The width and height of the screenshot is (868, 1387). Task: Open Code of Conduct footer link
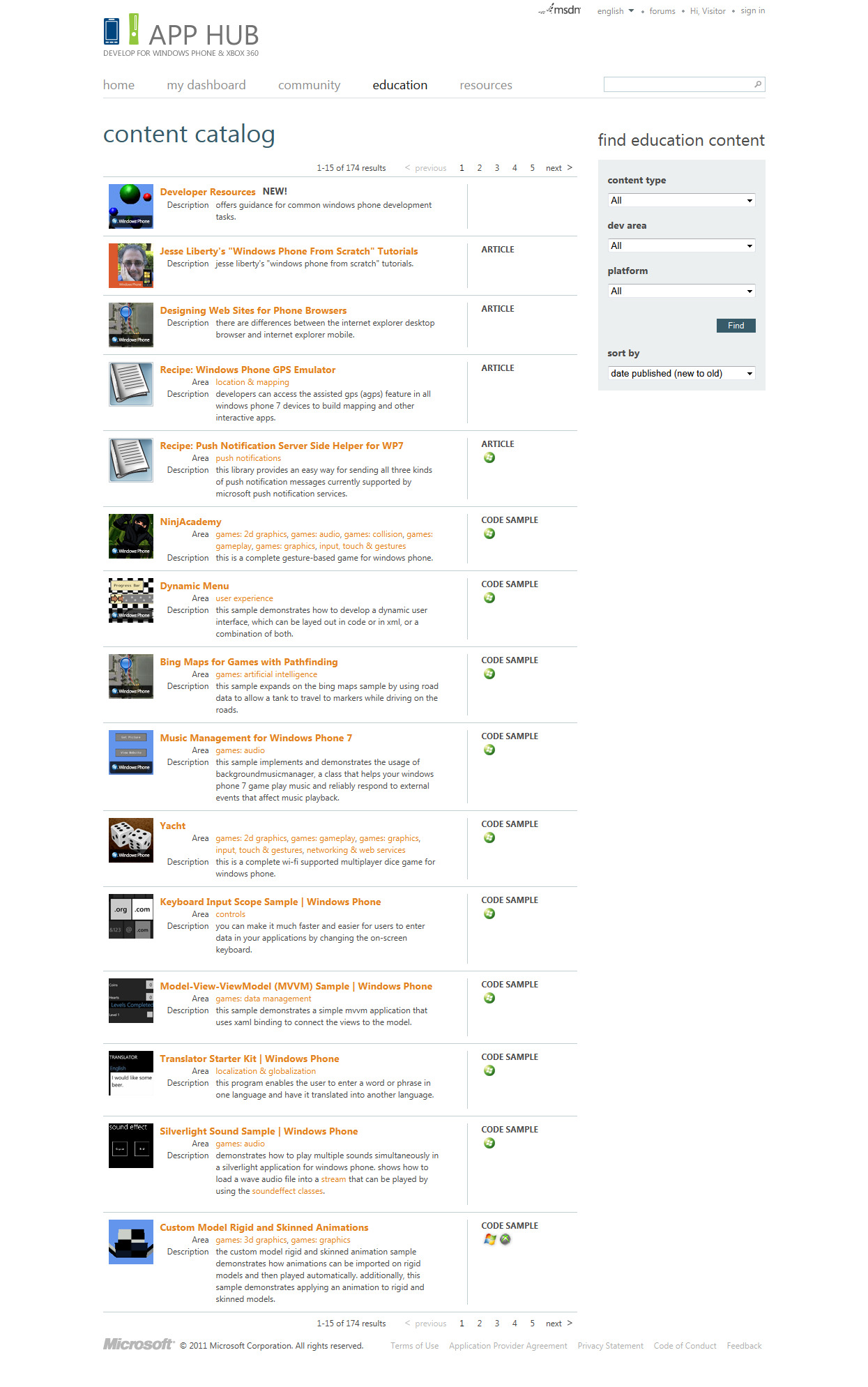tap(685, 1346)
